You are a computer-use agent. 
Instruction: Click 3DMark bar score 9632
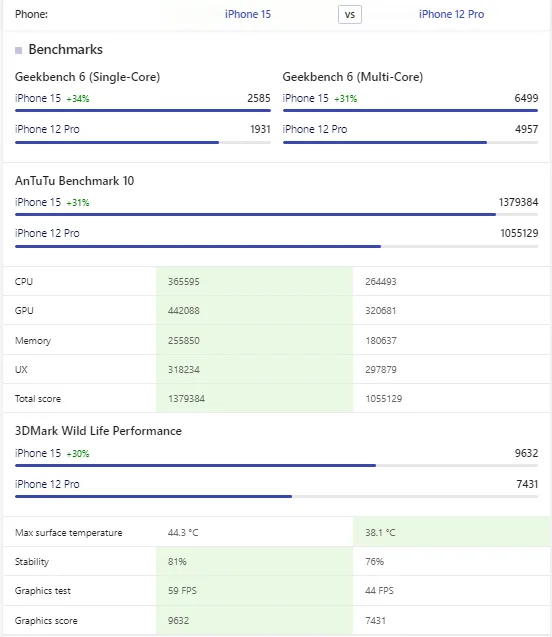coord(526,453)
